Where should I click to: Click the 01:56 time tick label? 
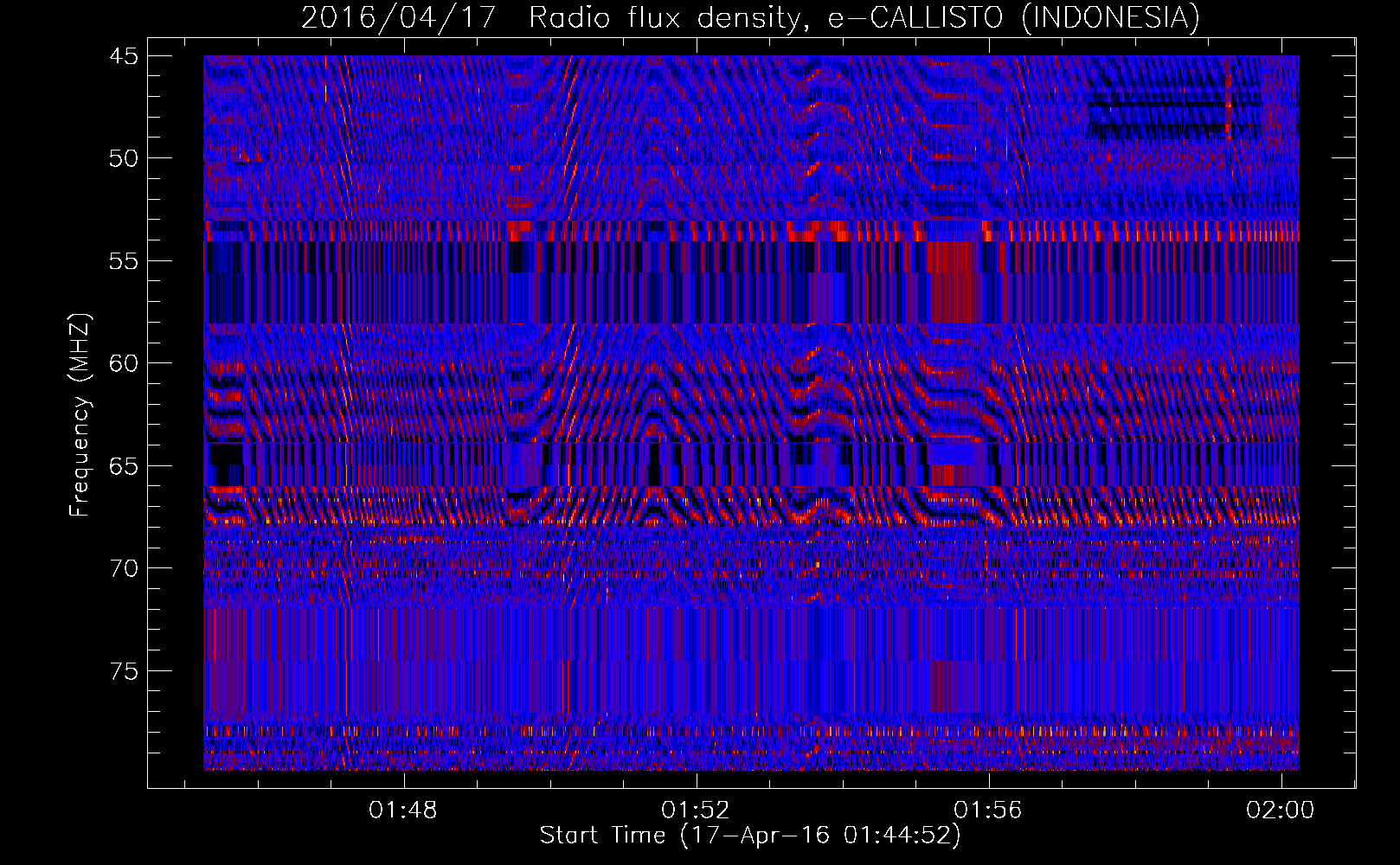point(987,811)
